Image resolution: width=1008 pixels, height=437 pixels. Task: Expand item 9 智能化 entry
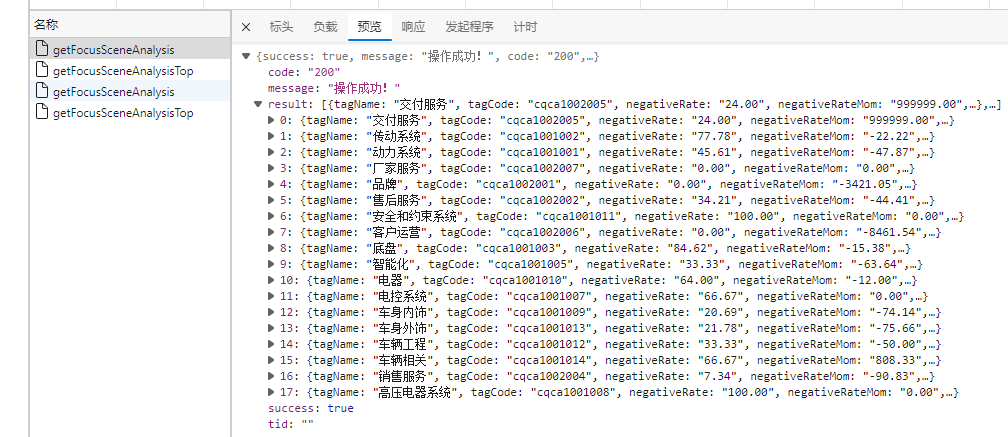(x=272, y=264)
